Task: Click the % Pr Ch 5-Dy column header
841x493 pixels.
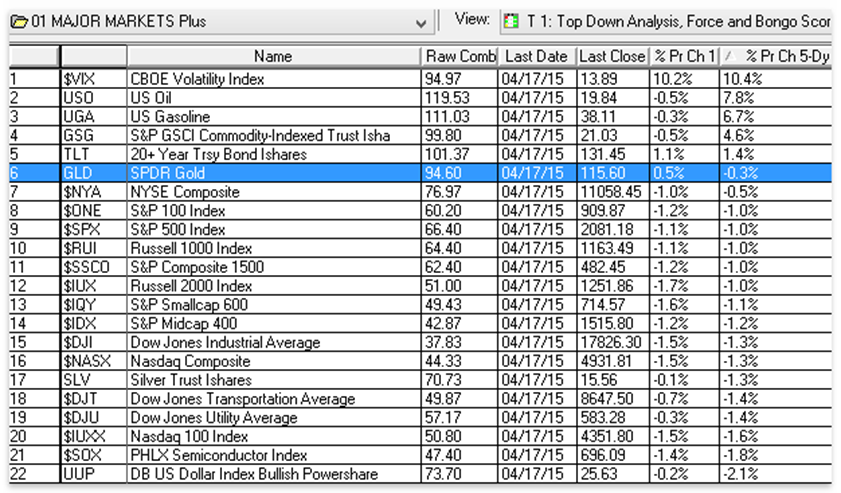Action: [776, 56]
